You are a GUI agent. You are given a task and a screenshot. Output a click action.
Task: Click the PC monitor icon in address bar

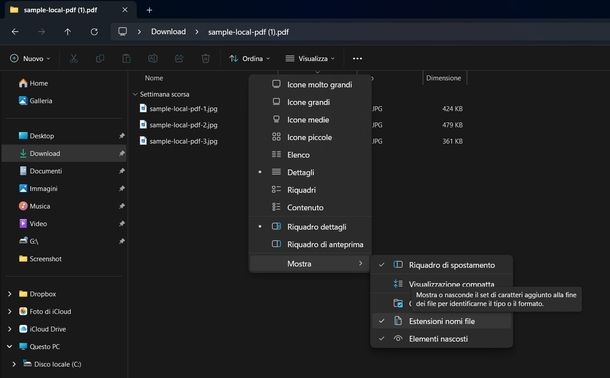(x=123, y=32)
